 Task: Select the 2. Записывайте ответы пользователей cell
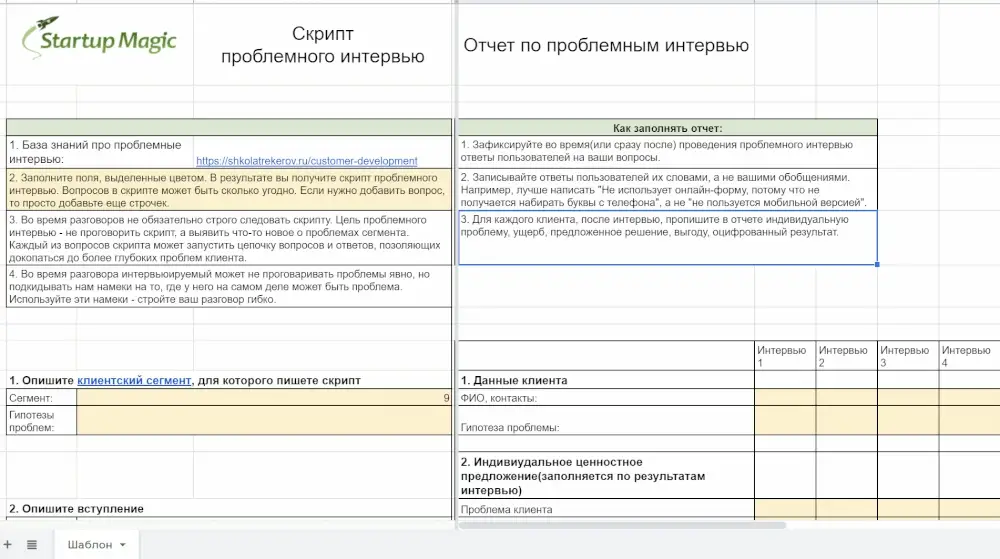(x=668, y=190)
